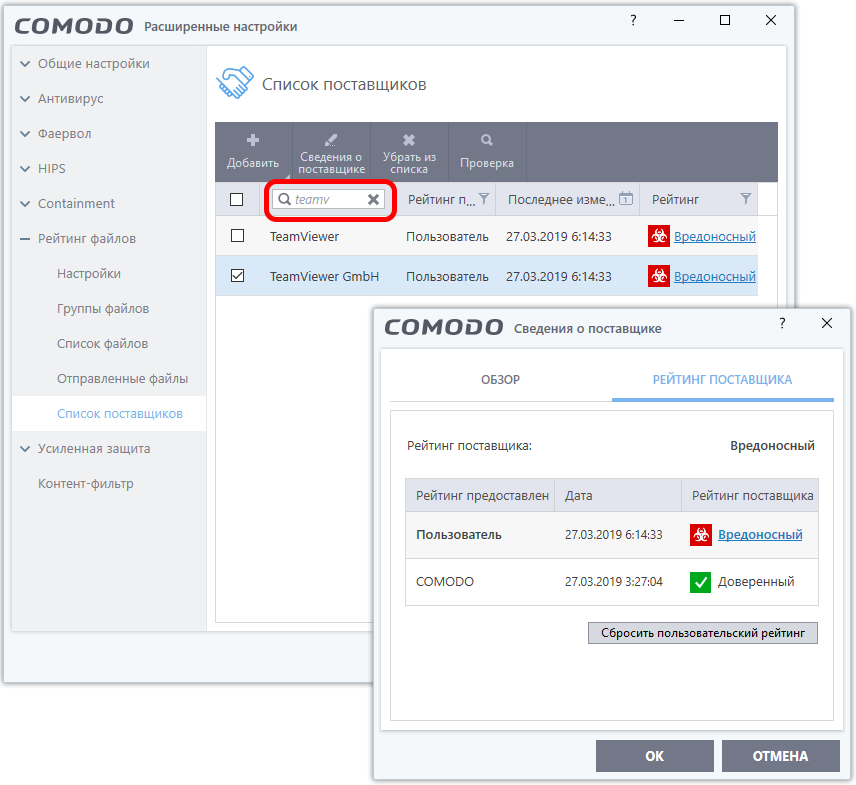Close the Сведения о поставщике dialog
Screen dimensions: 856x785
[827, 323]
